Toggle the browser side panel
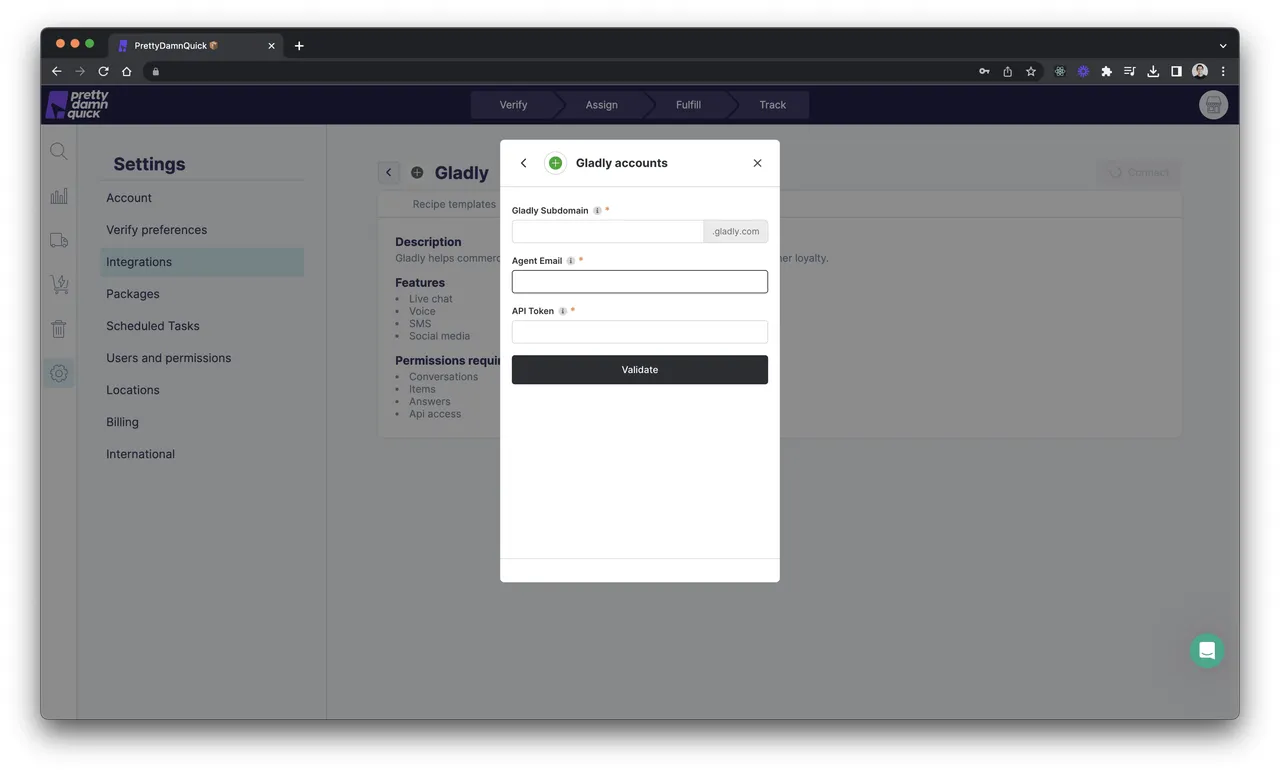Image resolution: width=1280 pixels, height=773 pixels. [1176, 71]
